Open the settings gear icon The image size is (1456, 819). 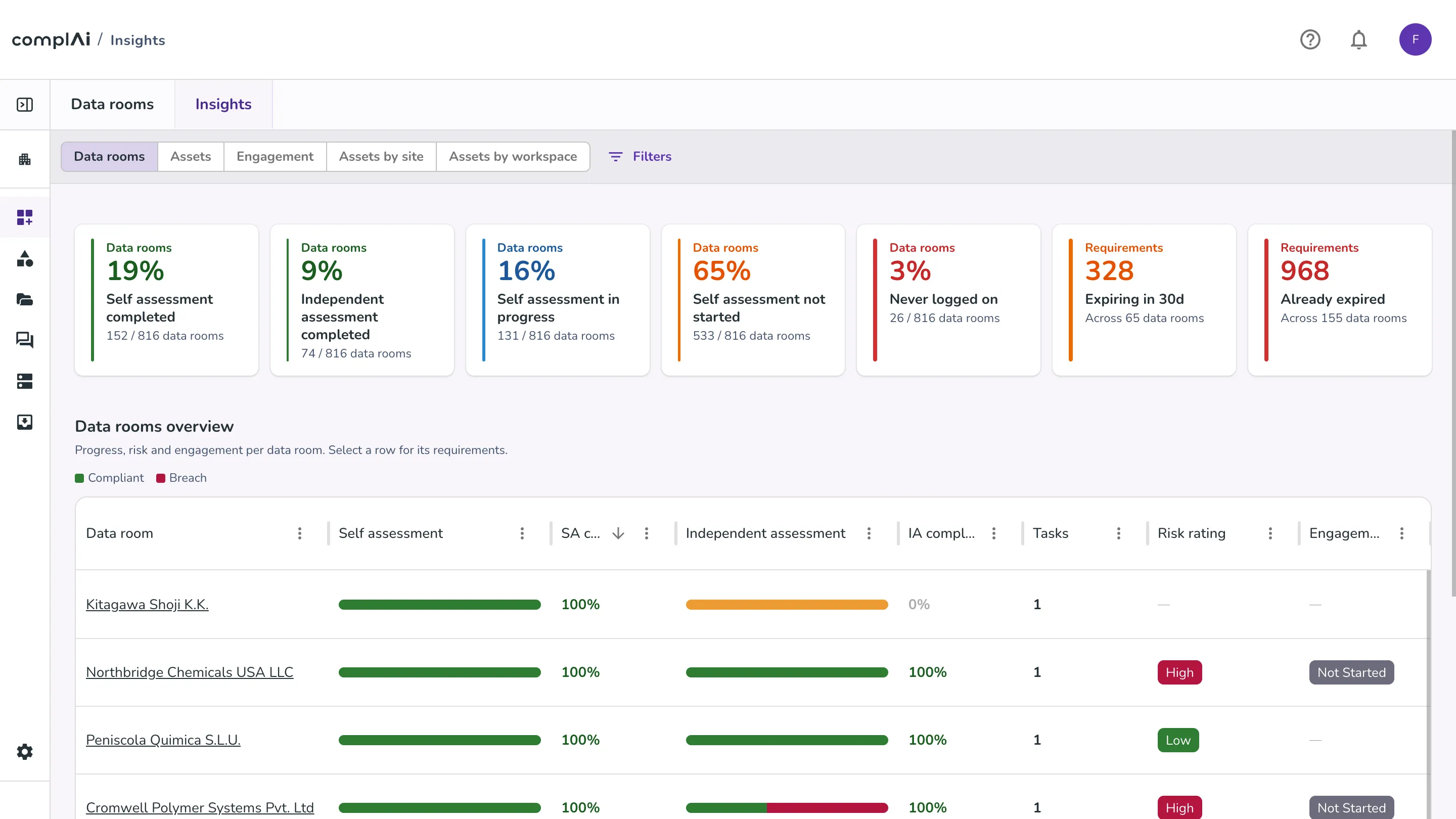point(25,752)
